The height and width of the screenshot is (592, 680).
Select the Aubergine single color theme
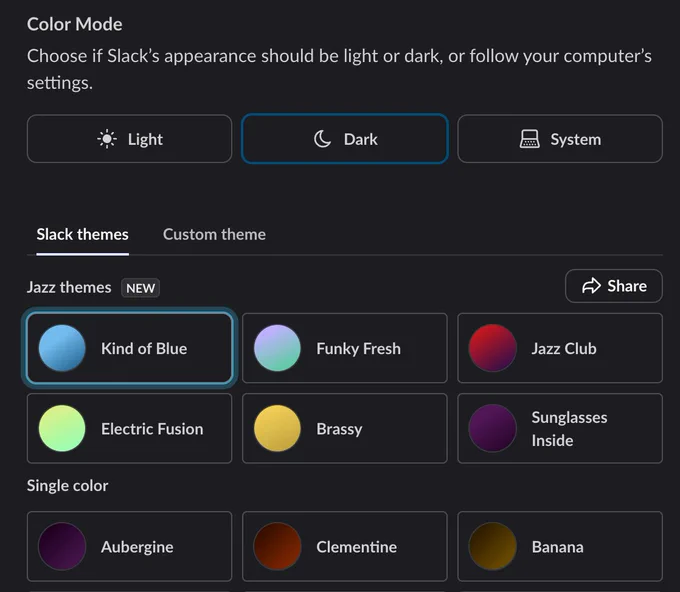pos(129,546)
